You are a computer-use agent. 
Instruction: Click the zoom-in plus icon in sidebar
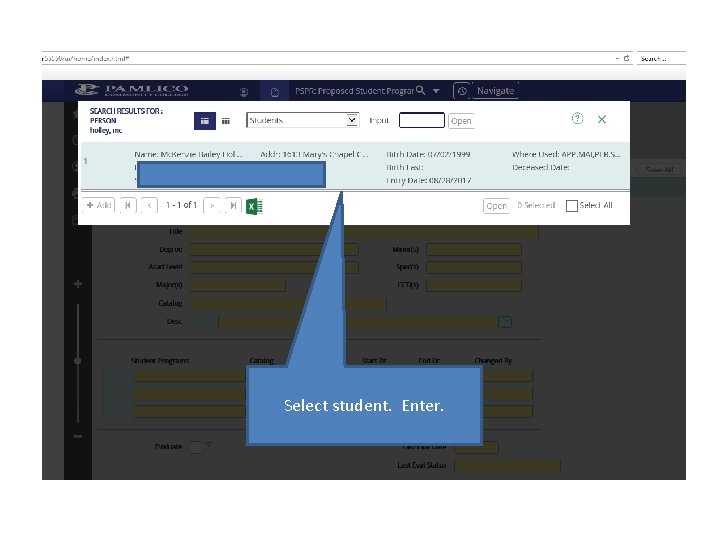pyautogui.click(x=78, y=284)
